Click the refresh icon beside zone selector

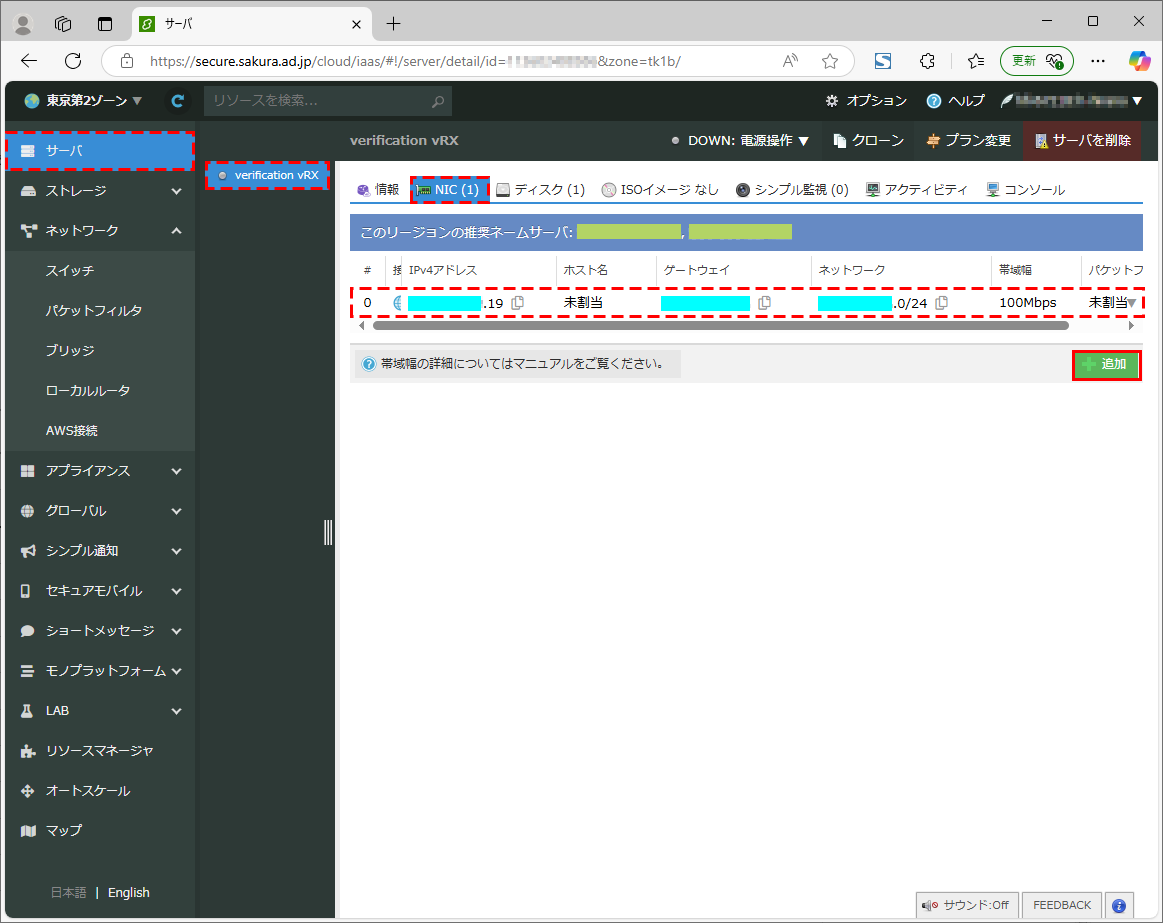coord(178,101)
